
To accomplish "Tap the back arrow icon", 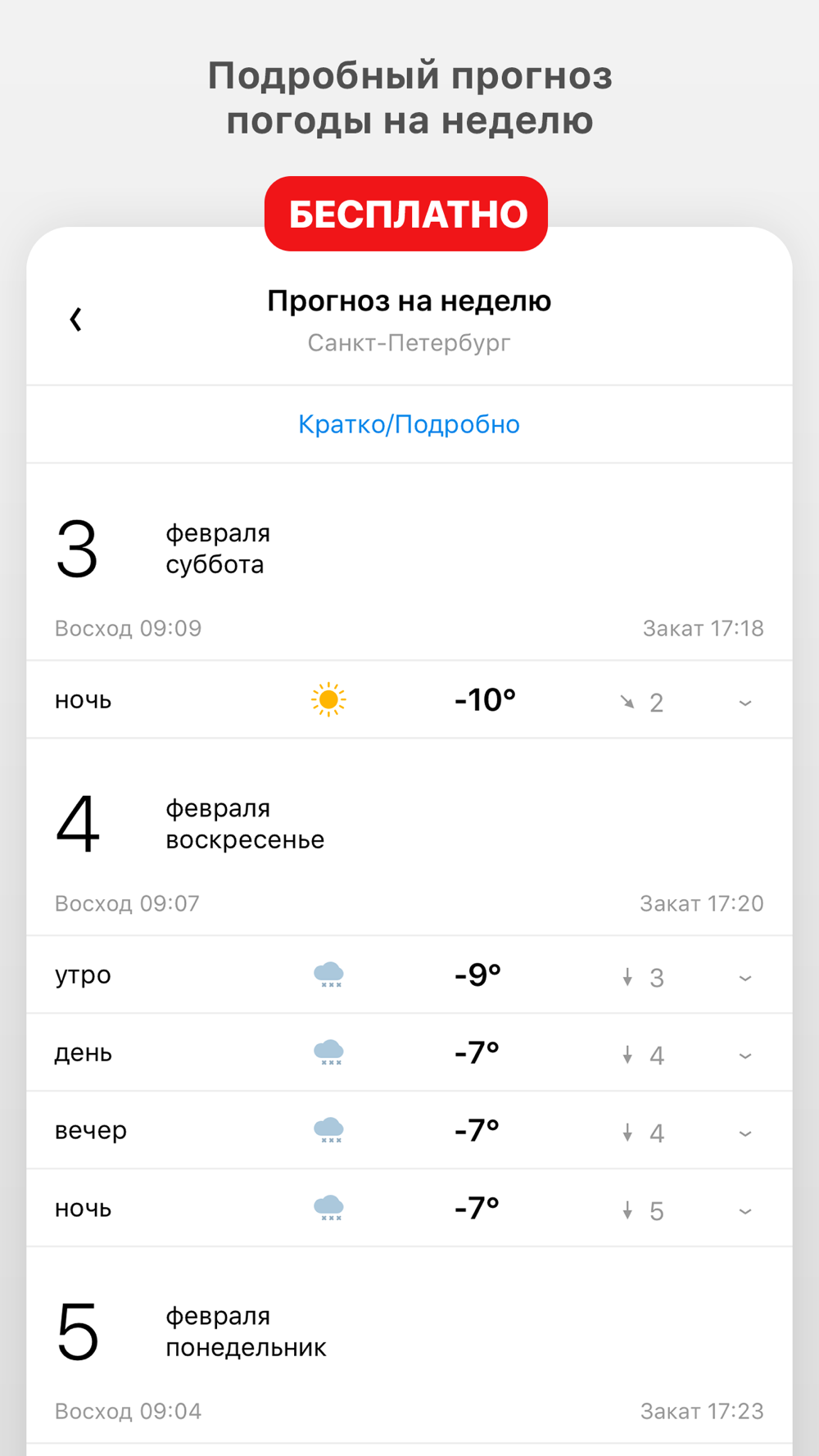I will tap(76, 319).
